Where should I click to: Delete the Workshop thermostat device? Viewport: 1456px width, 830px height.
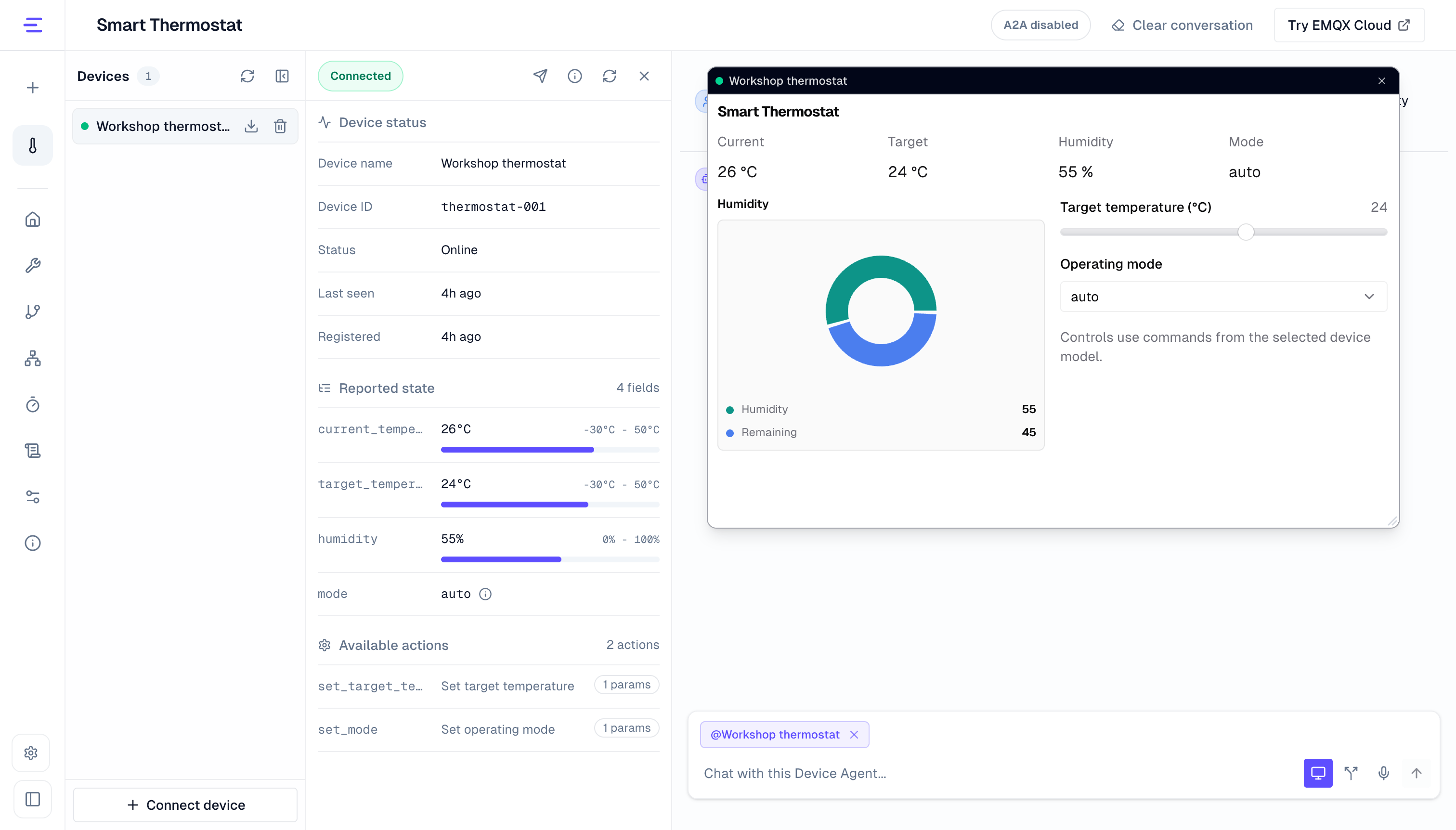[280, 126]
